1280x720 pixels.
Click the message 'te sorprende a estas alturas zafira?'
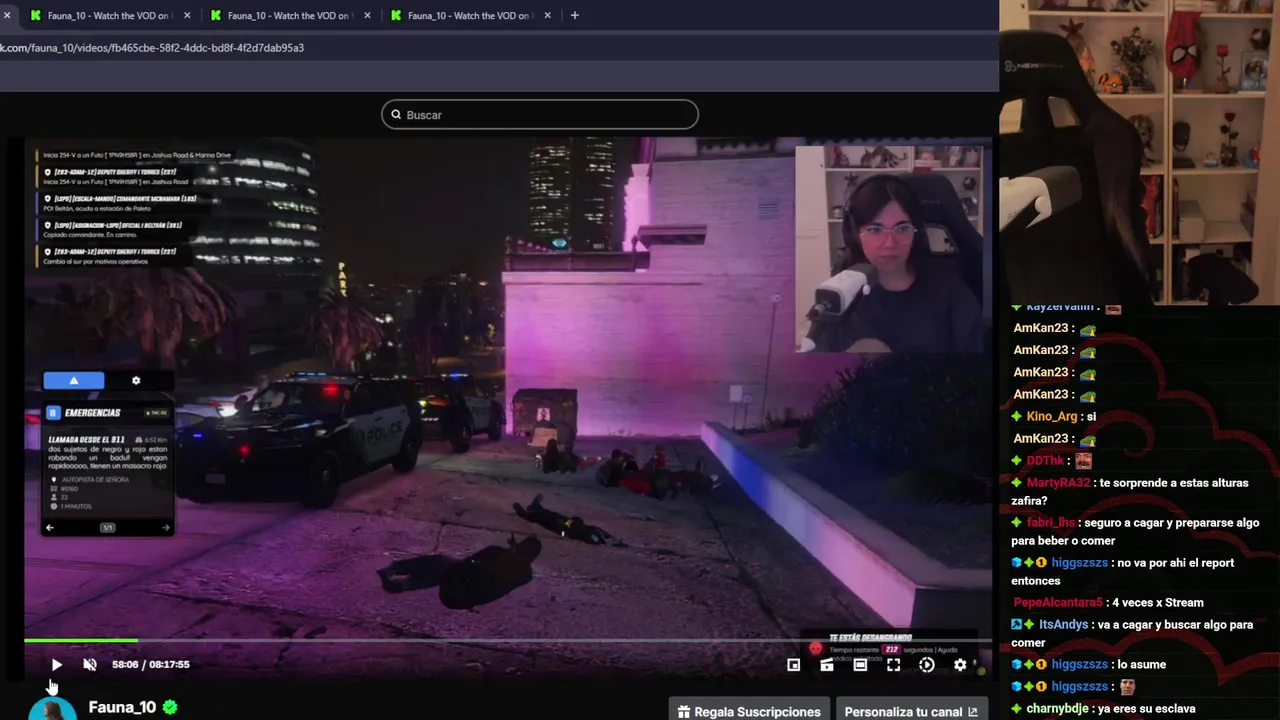[1130, 492]
